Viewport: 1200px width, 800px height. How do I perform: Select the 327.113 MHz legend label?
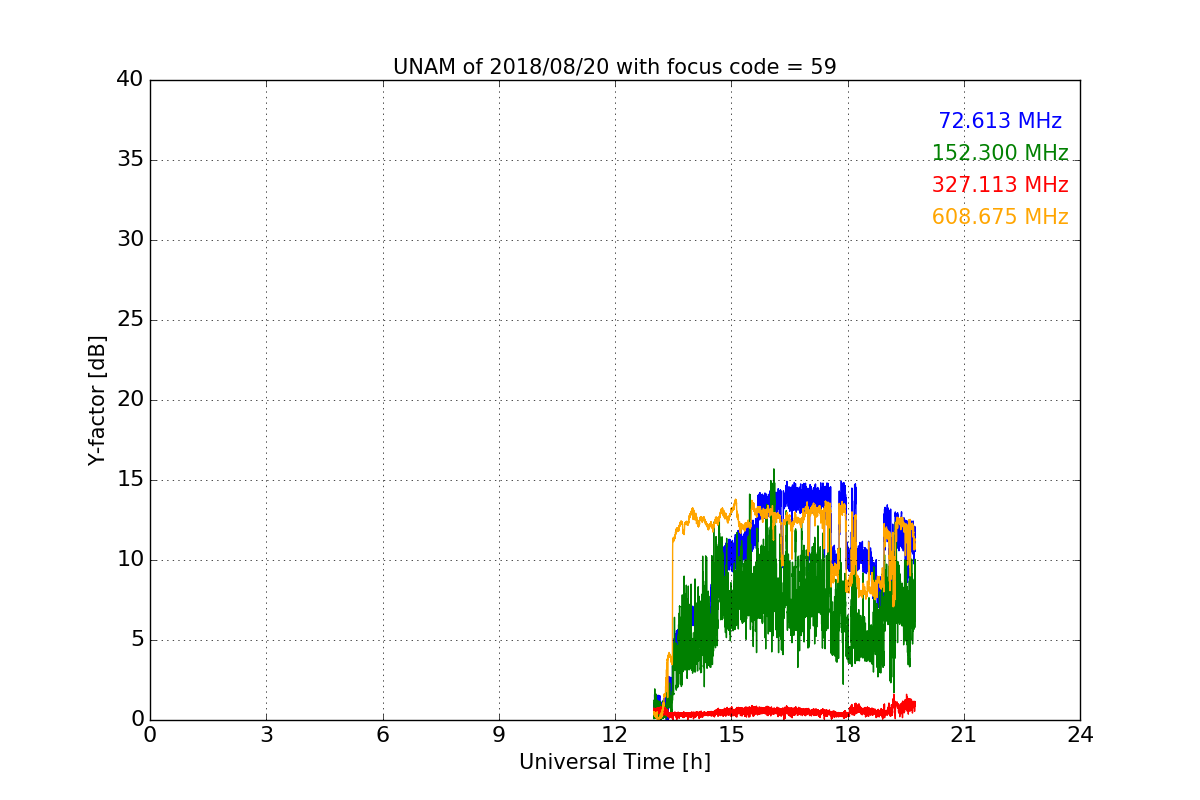point(1000,185)
